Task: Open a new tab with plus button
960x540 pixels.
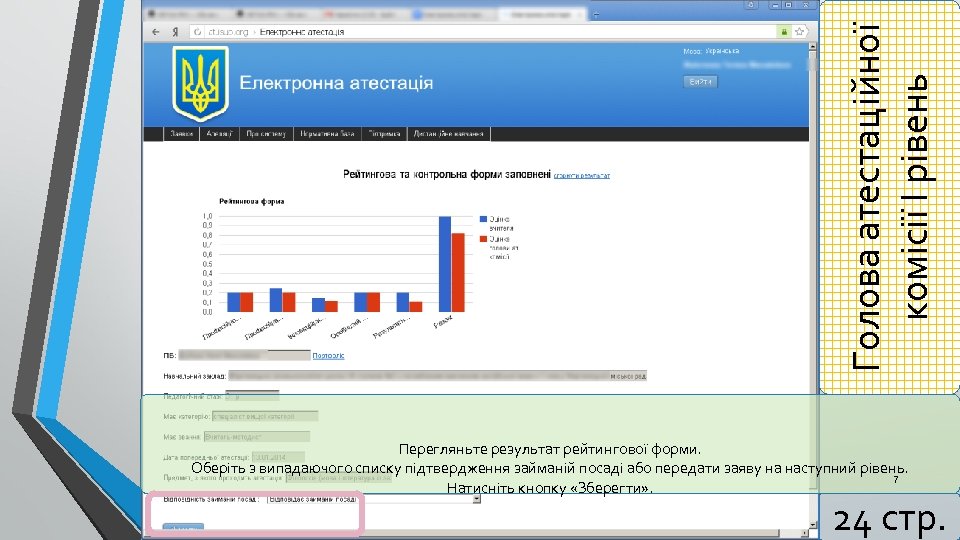Action: 596,14
